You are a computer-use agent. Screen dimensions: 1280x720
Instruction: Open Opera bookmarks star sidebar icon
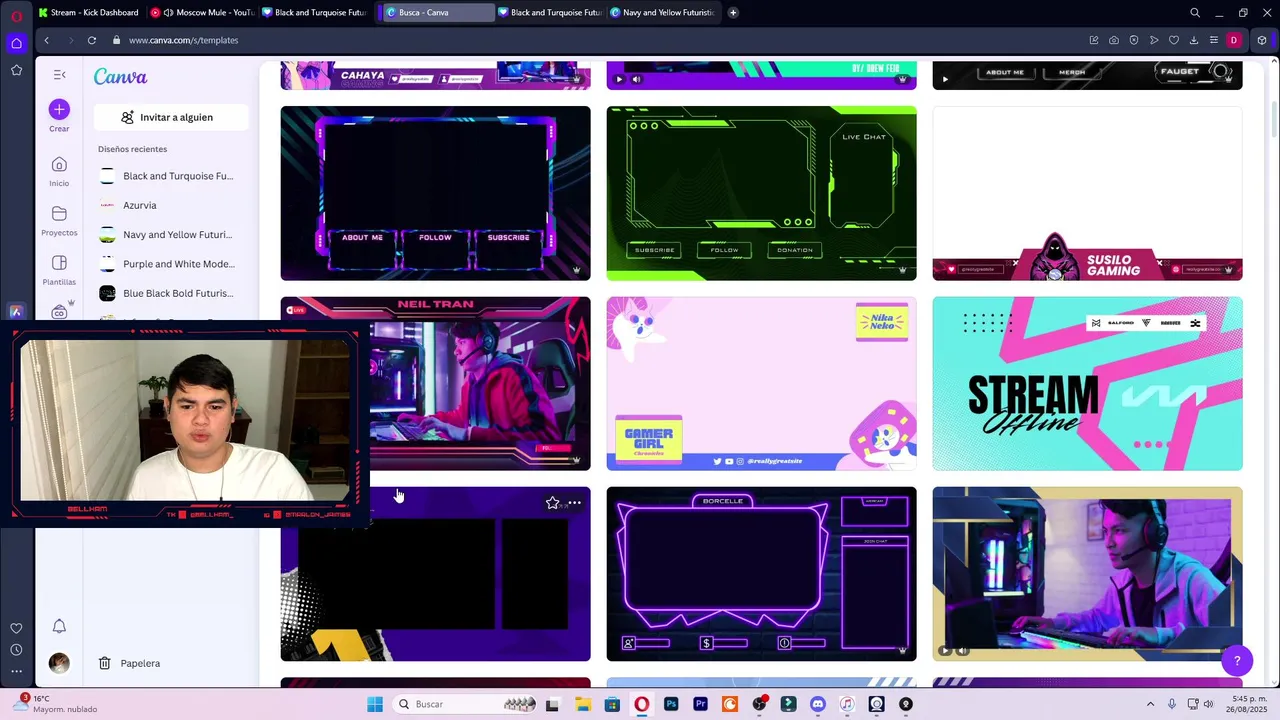(16, 70)
